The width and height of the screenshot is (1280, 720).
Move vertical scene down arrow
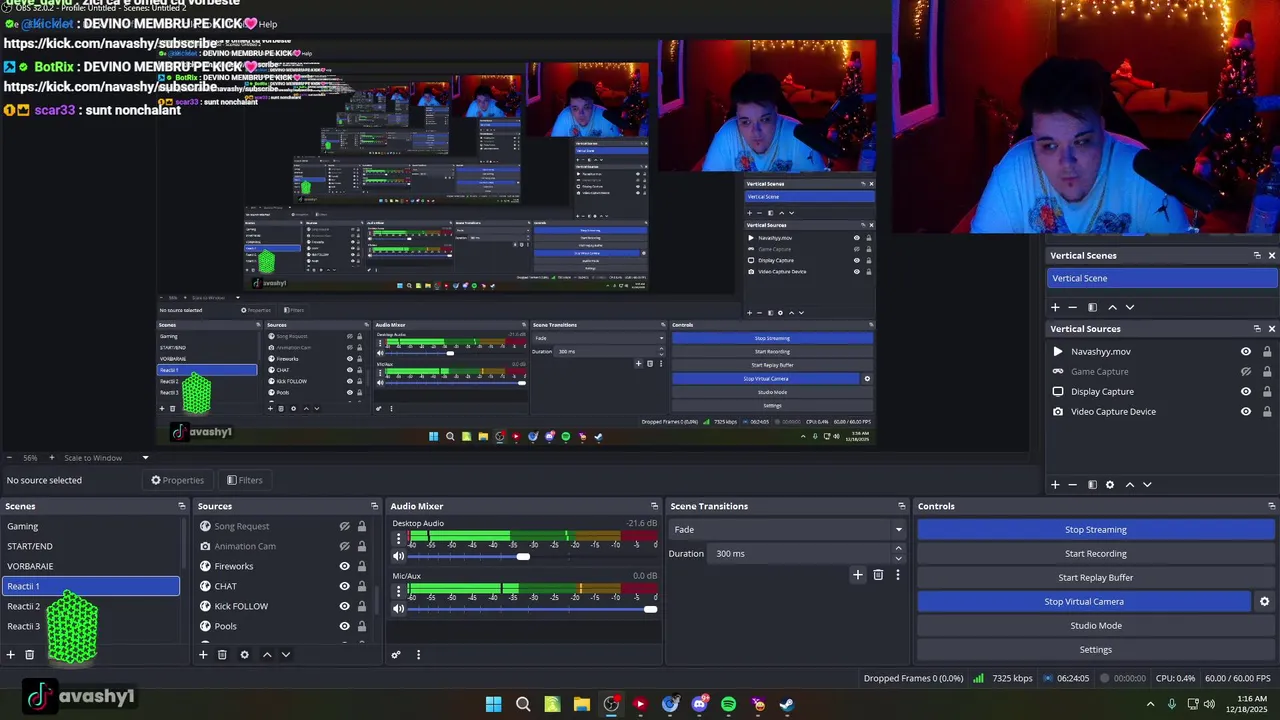point(1130,307)
